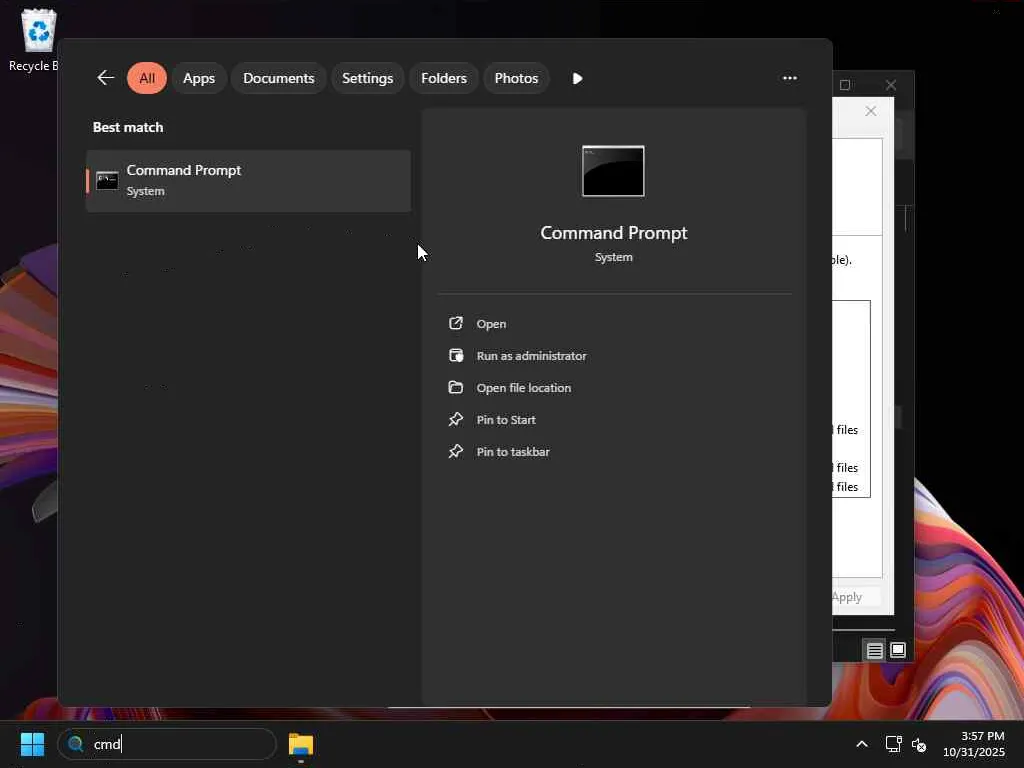Close the background window
The image size is (1024, 768).
(x=891, y=85)
